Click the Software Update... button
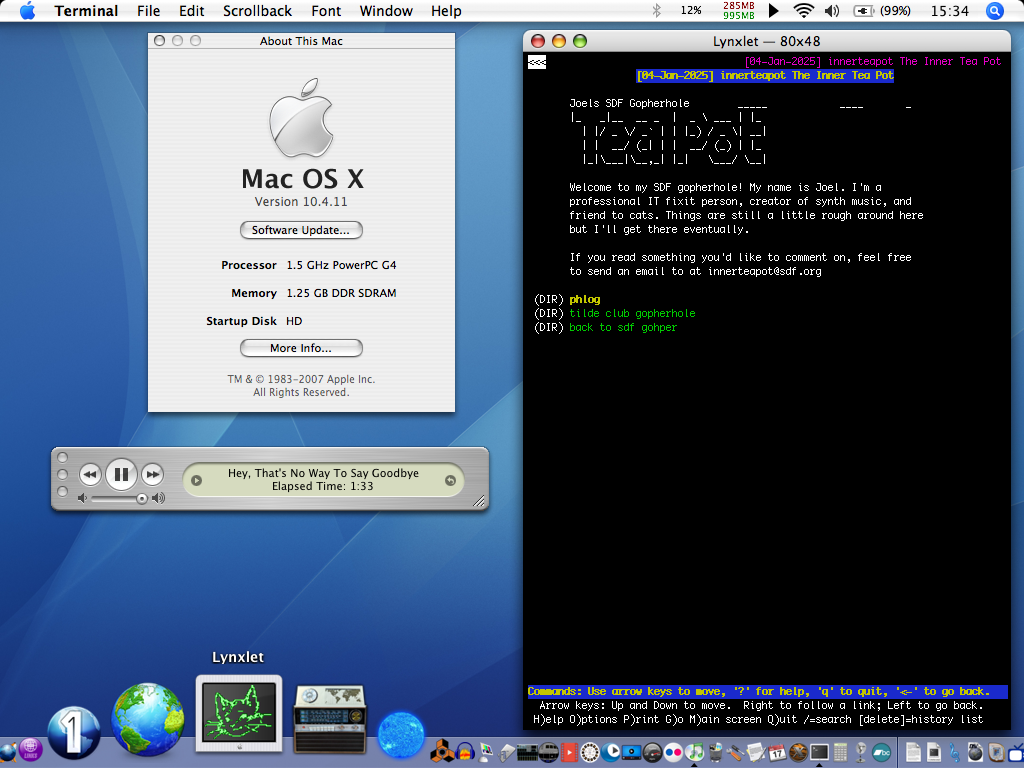Screen dimensions: 1024x768 click(x=301, y=230)
